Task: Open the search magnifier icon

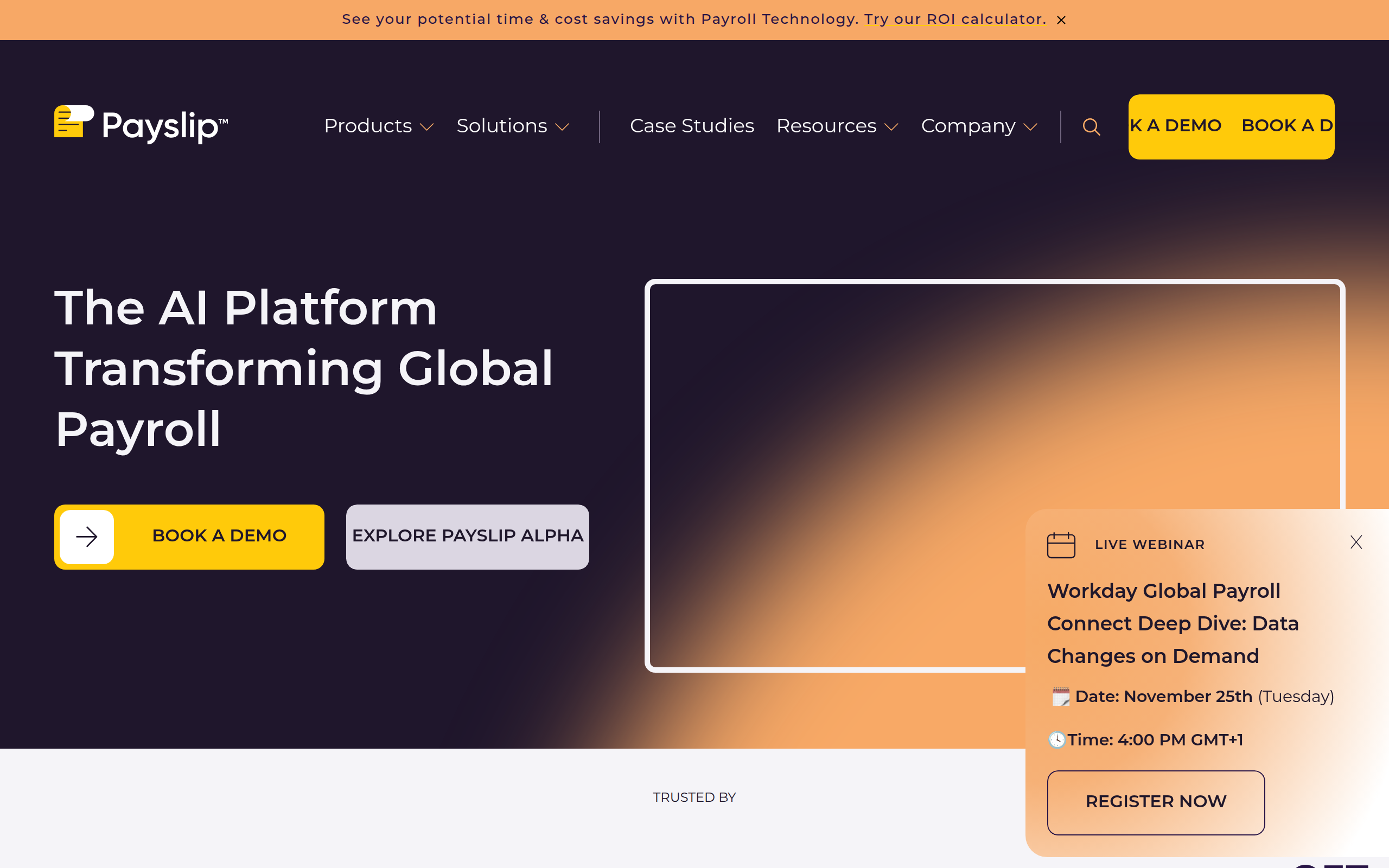Action: [x=1091, y=127]
